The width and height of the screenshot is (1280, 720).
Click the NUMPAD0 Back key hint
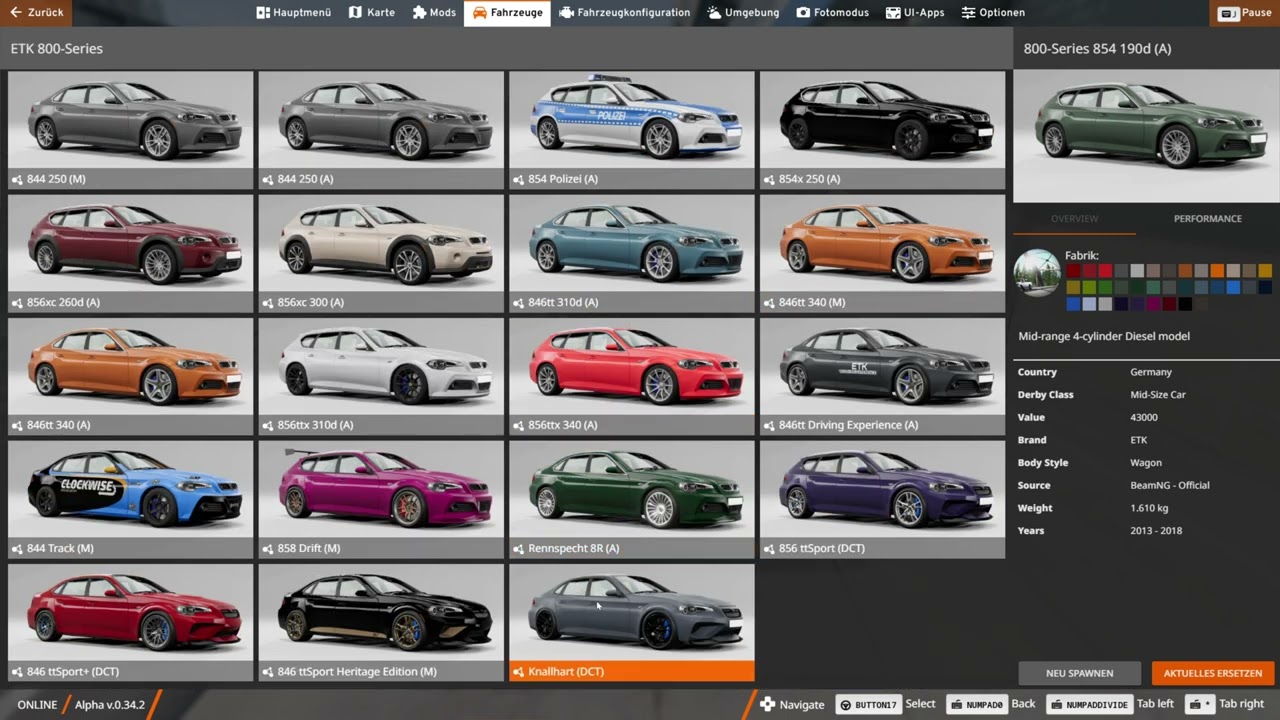pyautogui.click(x=975, y=705)
